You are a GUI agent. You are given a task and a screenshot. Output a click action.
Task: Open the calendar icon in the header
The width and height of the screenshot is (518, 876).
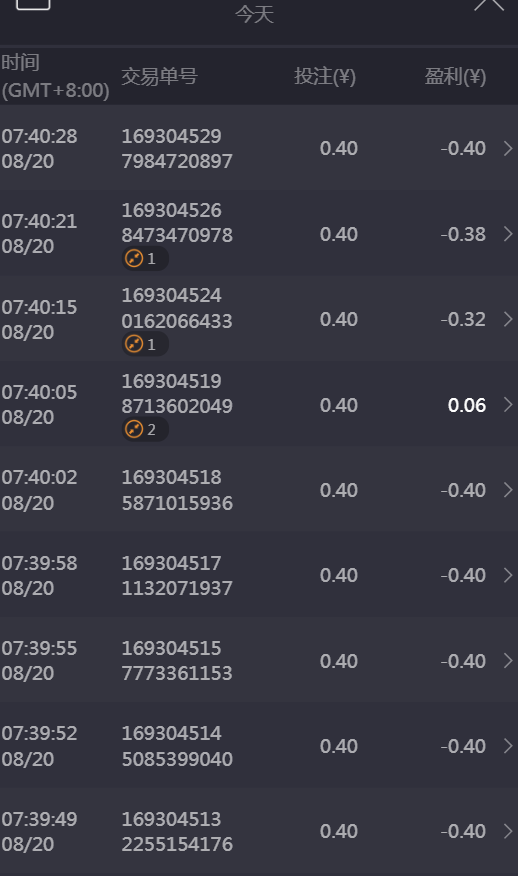tap(33, 3)
